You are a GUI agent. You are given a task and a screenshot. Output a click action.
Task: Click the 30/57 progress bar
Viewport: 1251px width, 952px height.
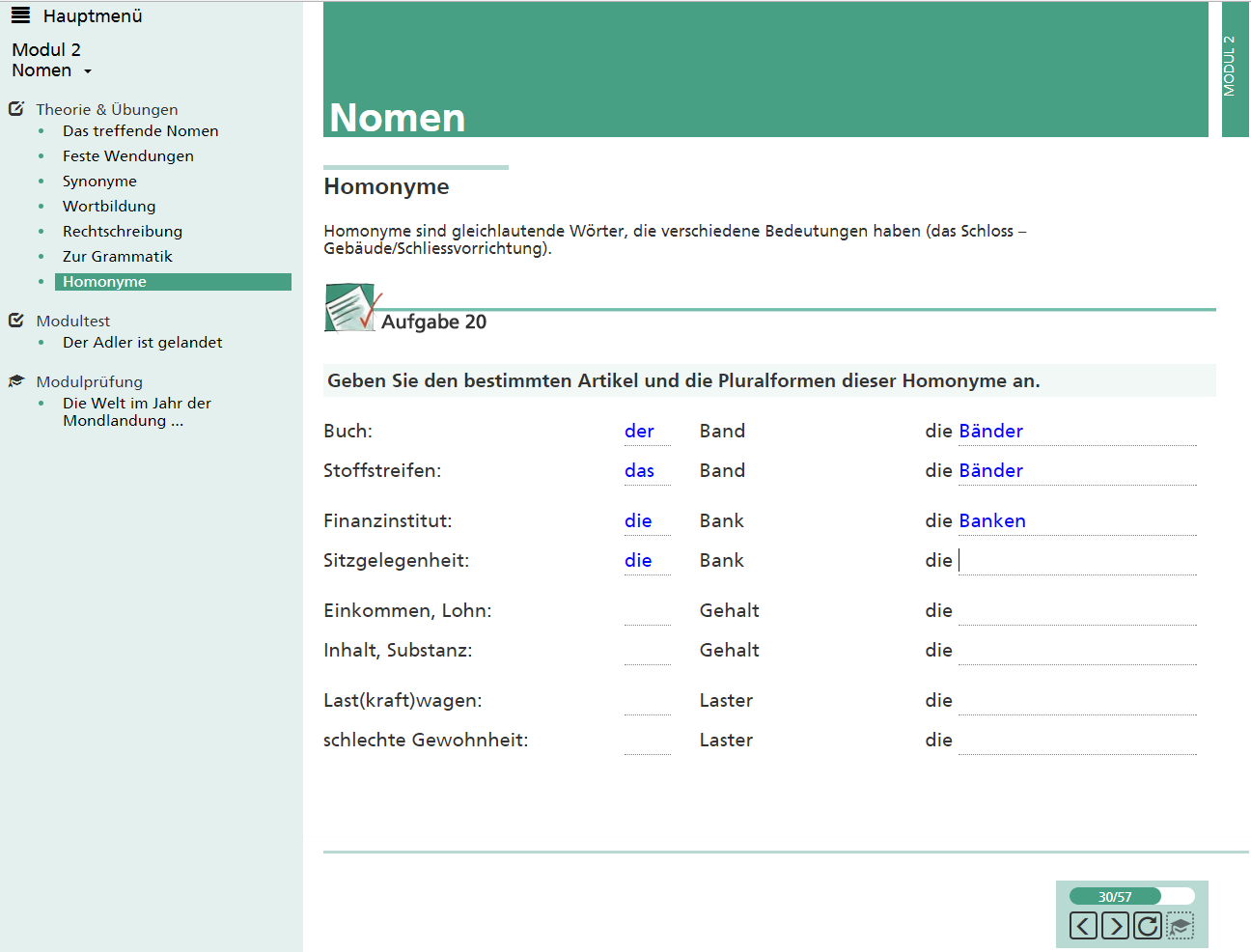[1131, 896]
